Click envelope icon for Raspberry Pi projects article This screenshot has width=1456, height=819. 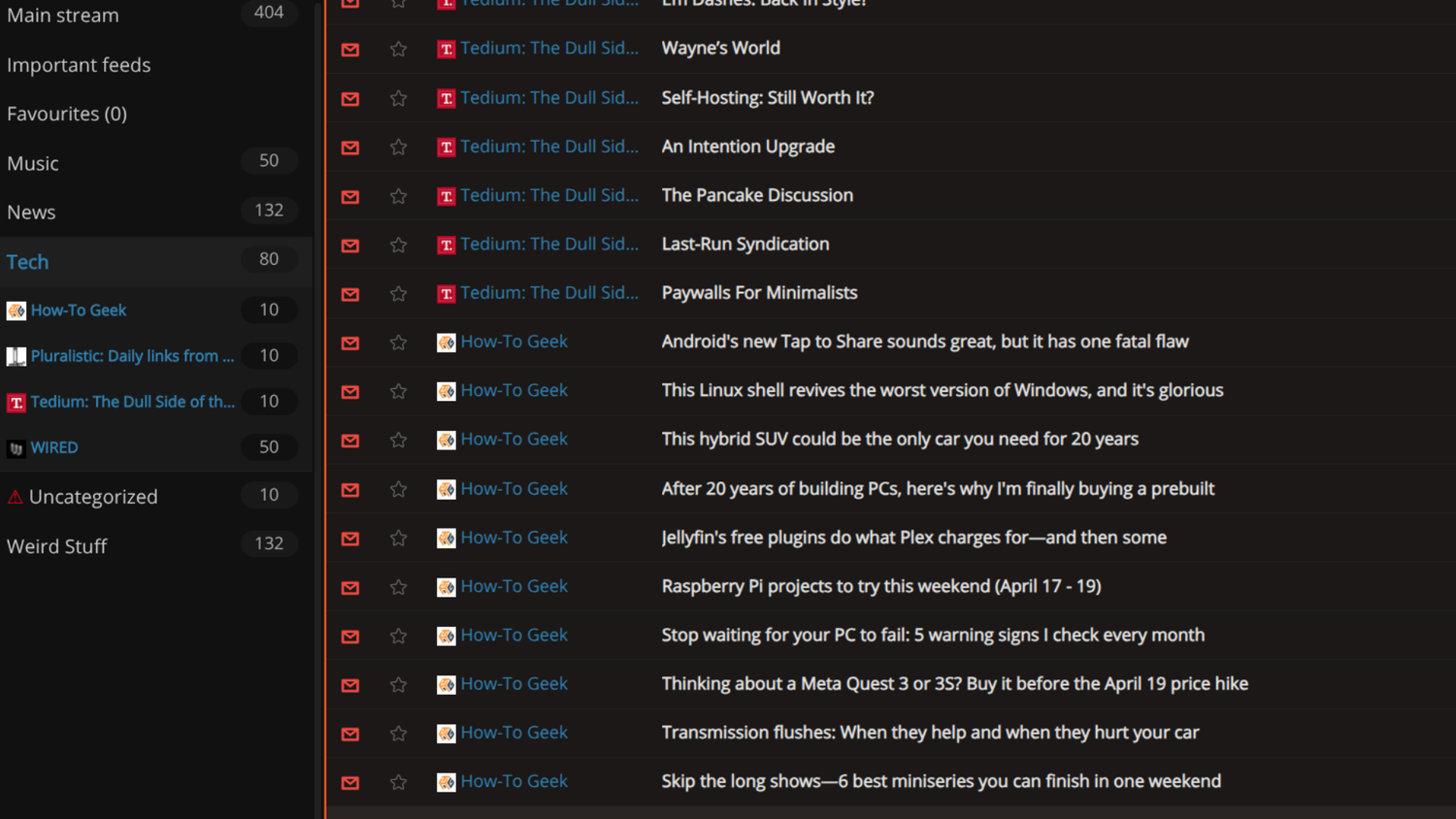(x=350, y=587)
